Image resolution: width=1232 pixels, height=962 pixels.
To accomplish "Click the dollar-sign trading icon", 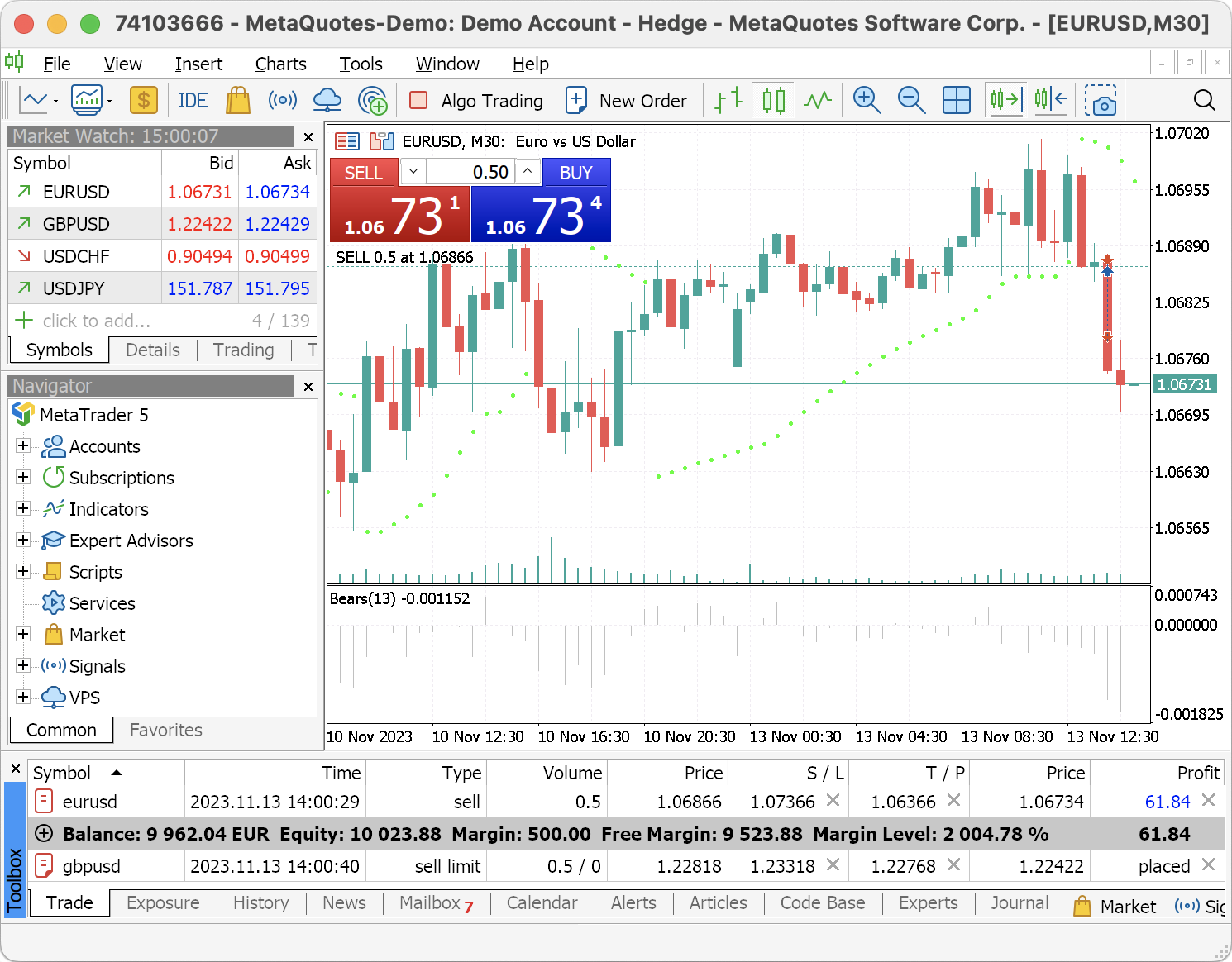I will [144, 101].
